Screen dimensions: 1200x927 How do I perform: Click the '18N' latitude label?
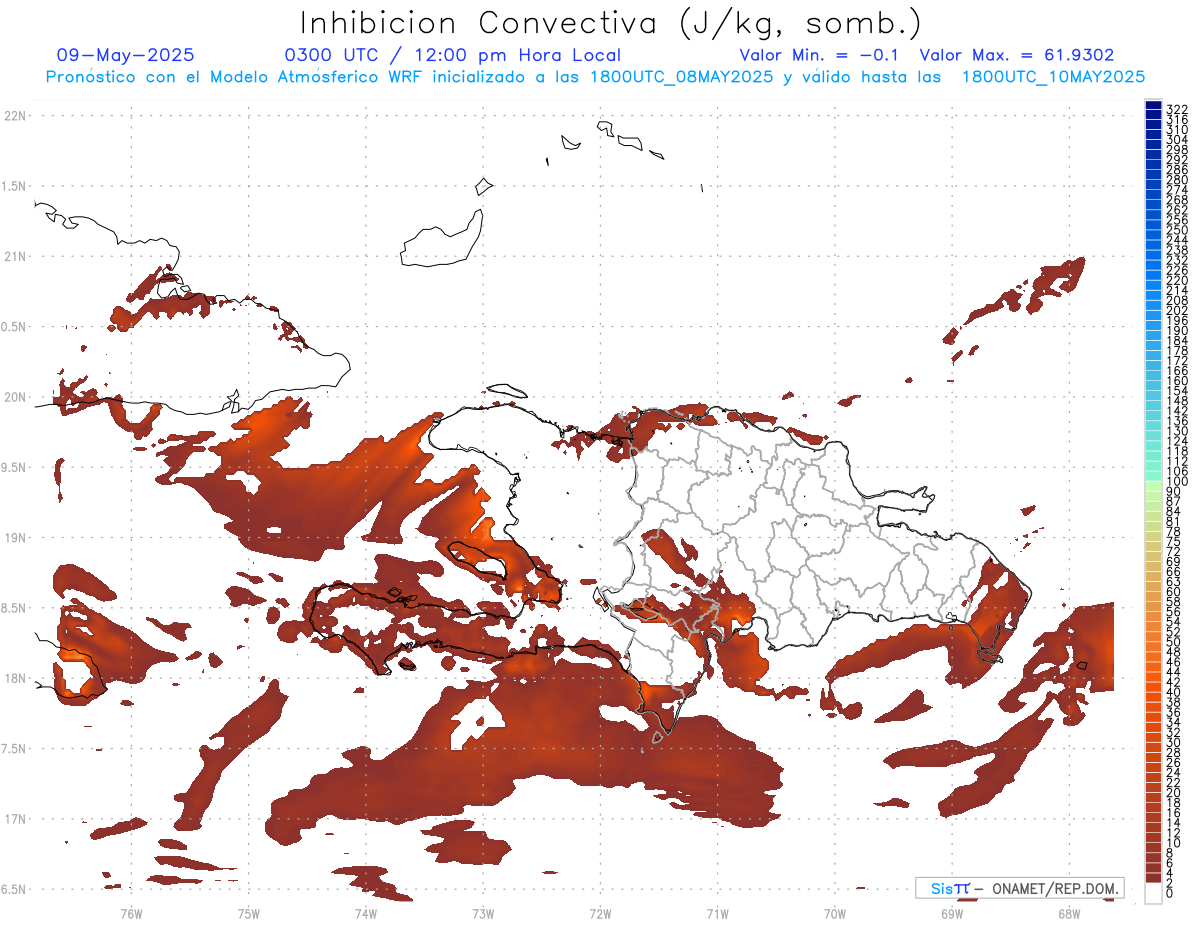tap(17, 679)
